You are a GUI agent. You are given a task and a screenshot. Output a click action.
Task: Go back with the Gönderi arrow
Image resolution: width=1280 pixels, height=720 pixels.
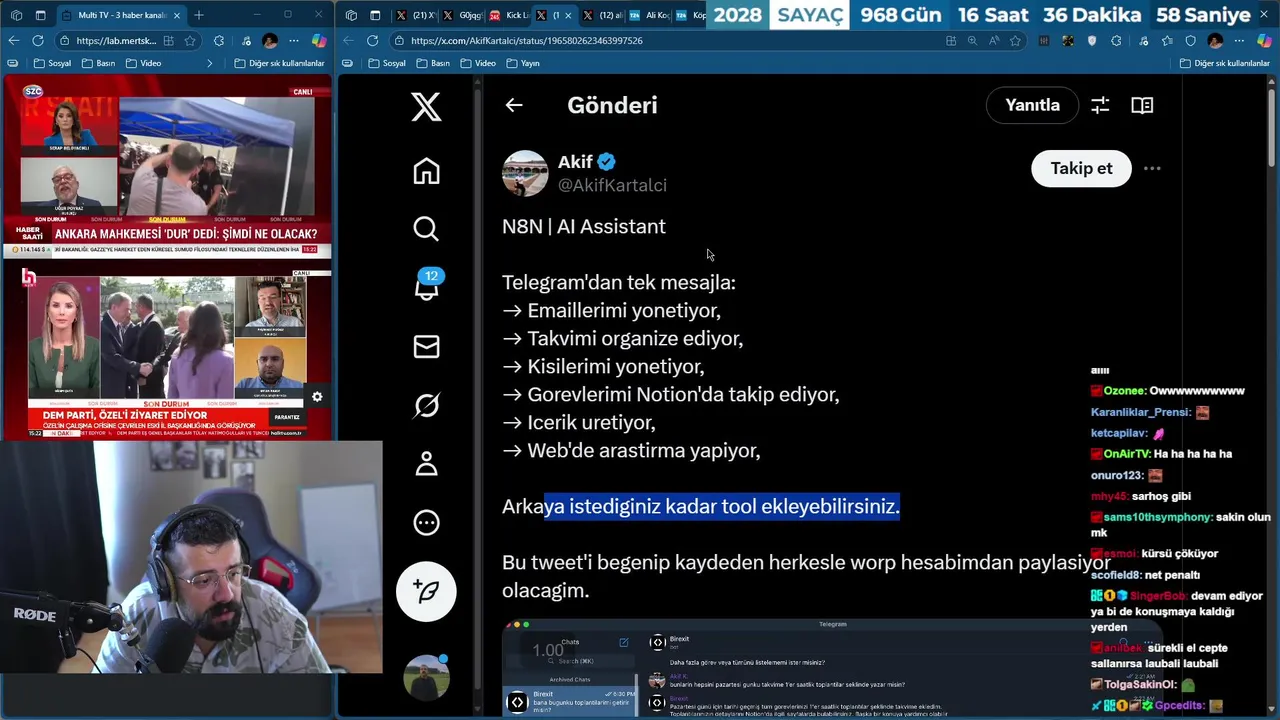[x=514, y=105]
